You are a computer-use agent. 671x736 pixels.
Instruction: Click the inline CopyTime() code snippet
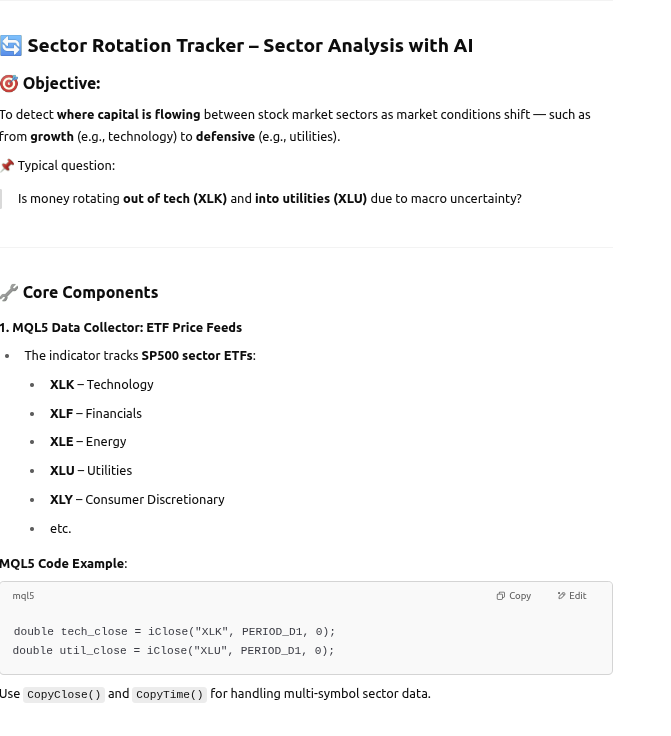pyautogui.click(x=170, y=695)
